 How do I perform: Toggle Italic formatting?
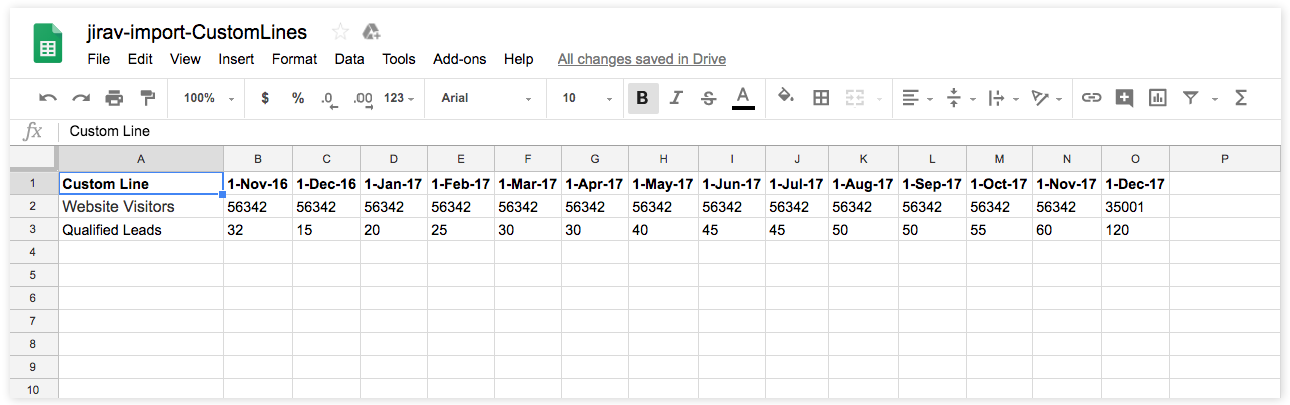[x=676, y=98]
